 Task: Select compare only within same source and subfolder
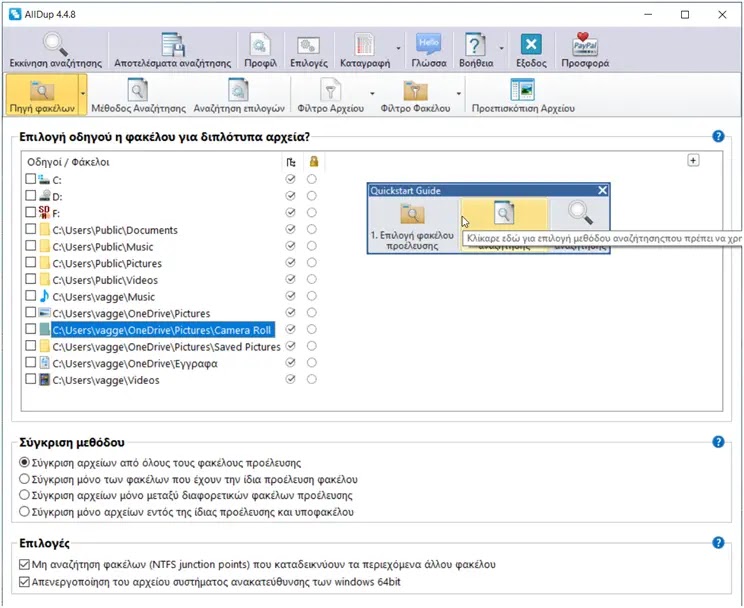pos(24,512)
